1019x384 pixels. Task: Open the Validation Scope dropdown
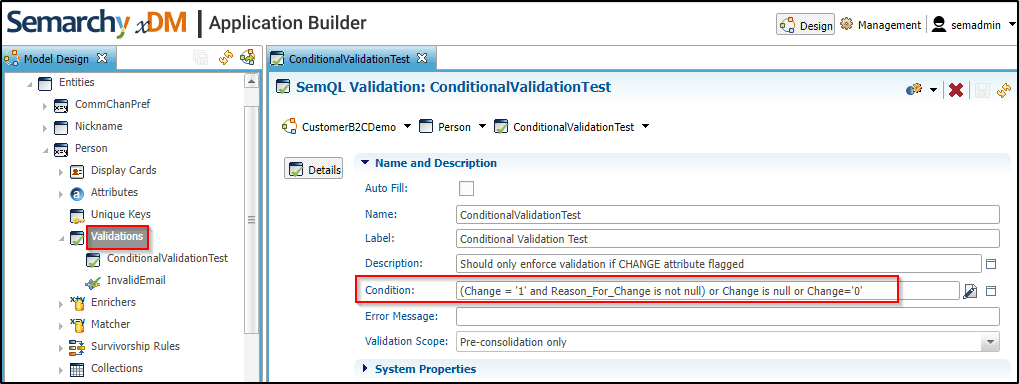pyautogui.click(x=990, y=342)
